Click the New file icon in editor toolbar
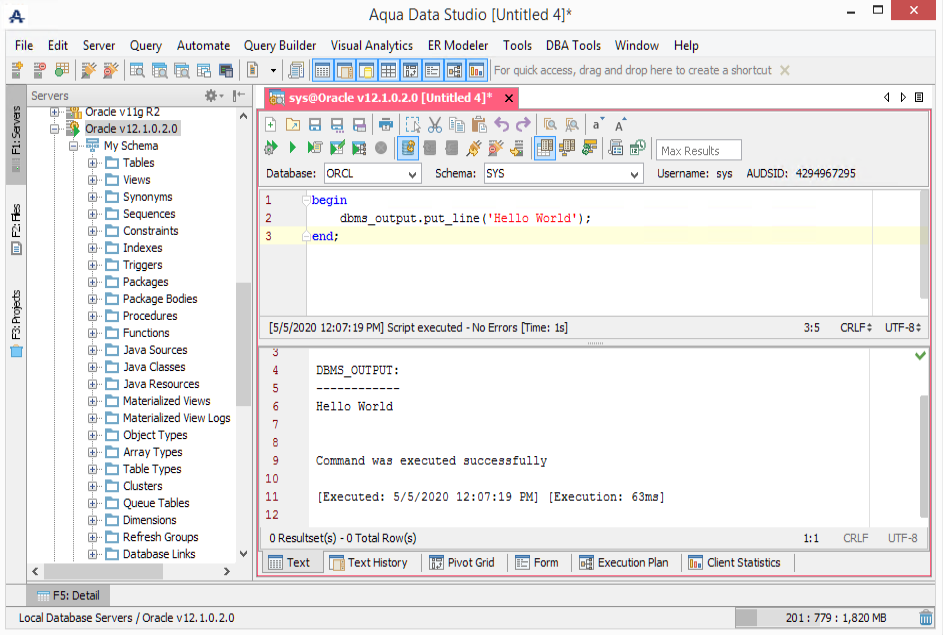This screenshot has width=943, height=635. pos(270,125)
